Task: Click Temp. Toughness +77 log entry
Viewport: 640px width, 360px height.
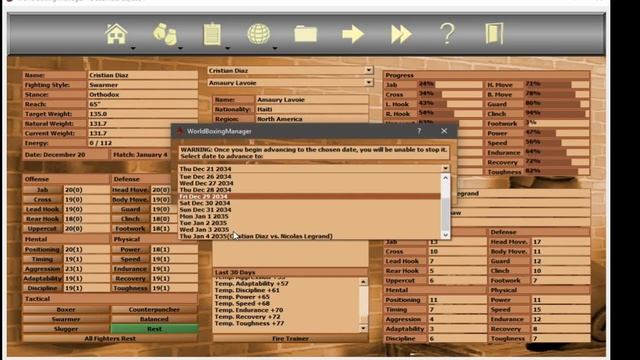Action: [249, 323]
